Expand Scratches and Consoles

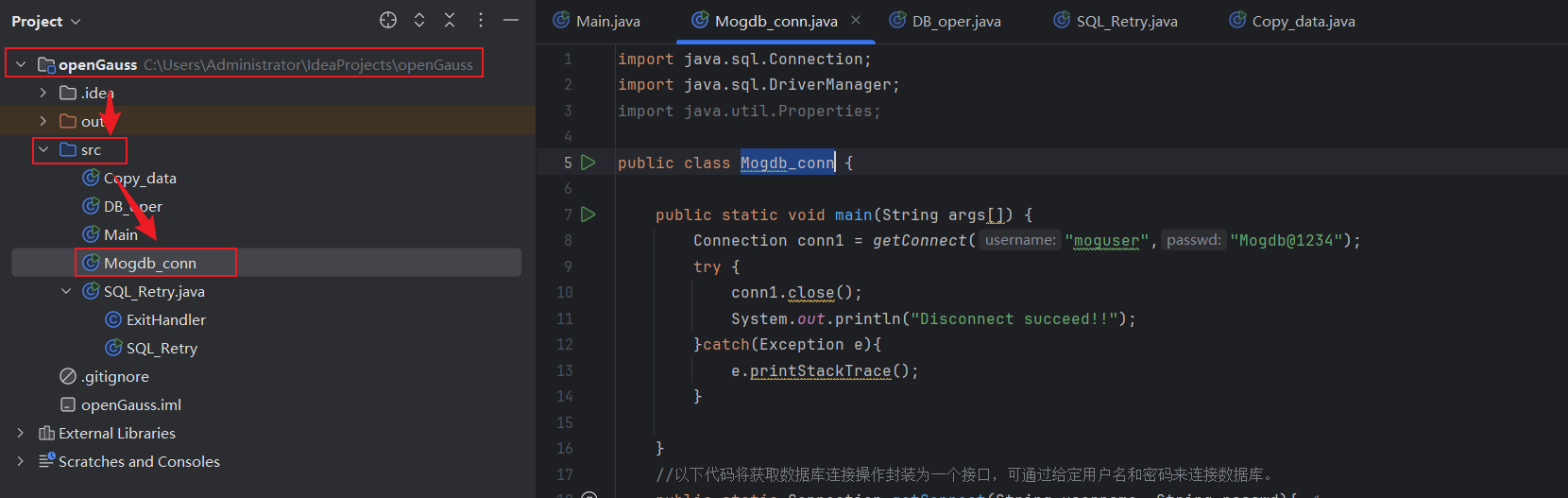point(21,461)
